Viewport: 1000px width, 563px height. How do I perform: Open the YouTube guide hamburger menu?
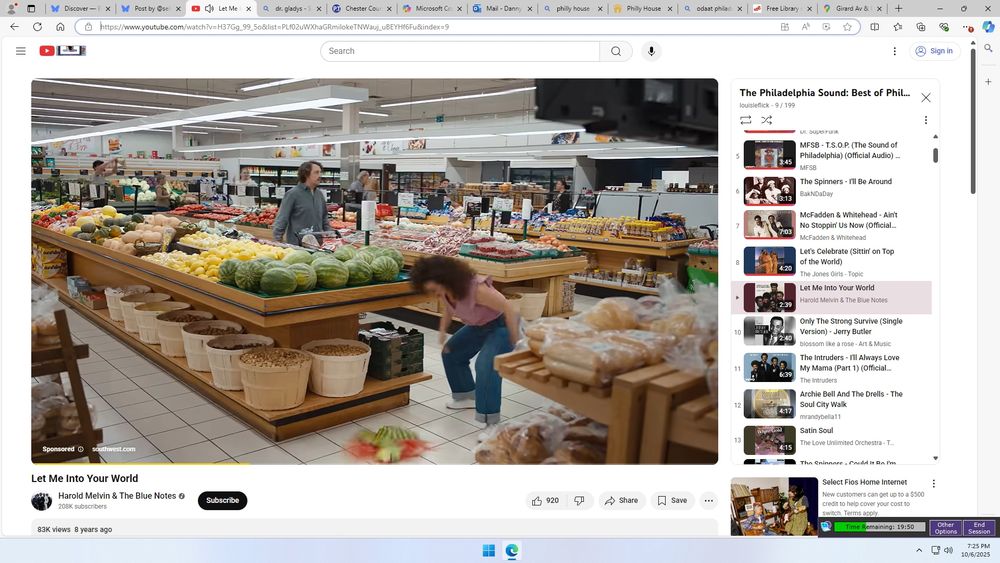(21, 51)
